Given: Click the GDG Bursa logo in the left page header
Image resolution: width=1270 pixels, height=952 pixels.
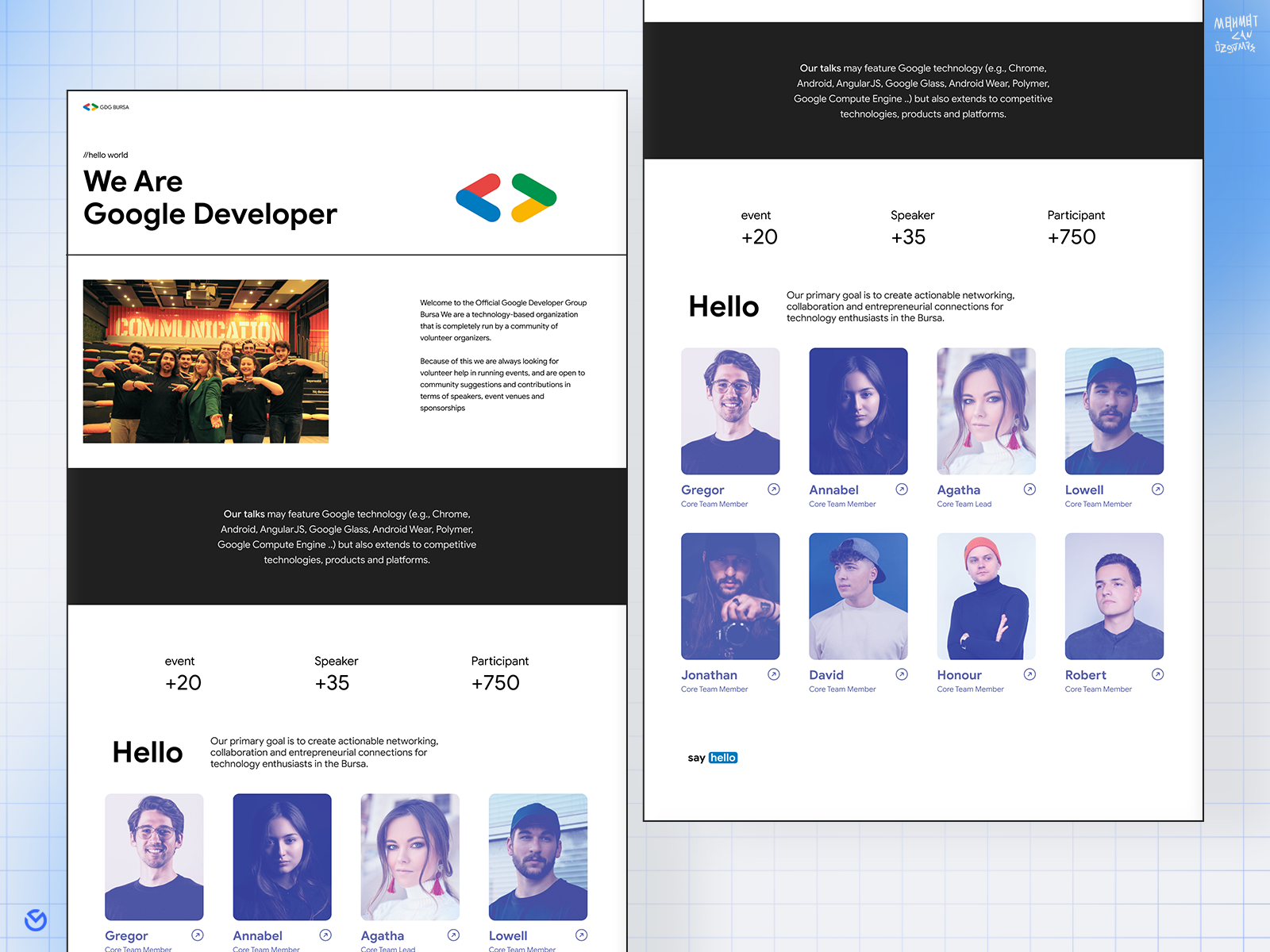Looking at the screenshot, I should [x=106, y=107].
